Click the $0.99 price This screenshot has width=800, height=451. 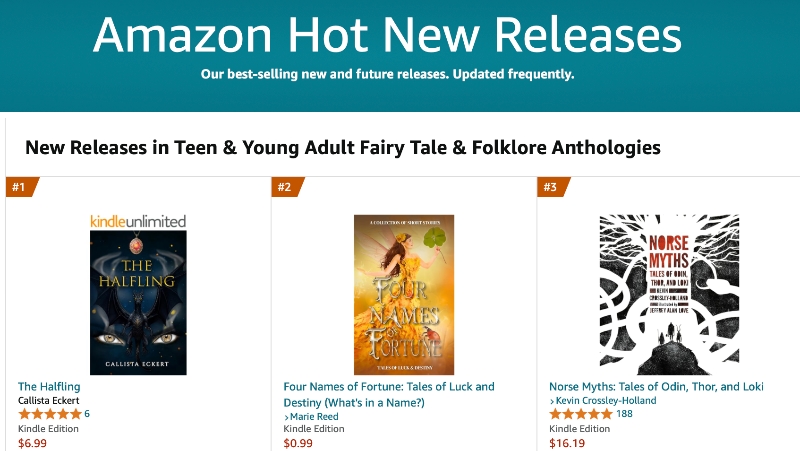click(298, 443)
